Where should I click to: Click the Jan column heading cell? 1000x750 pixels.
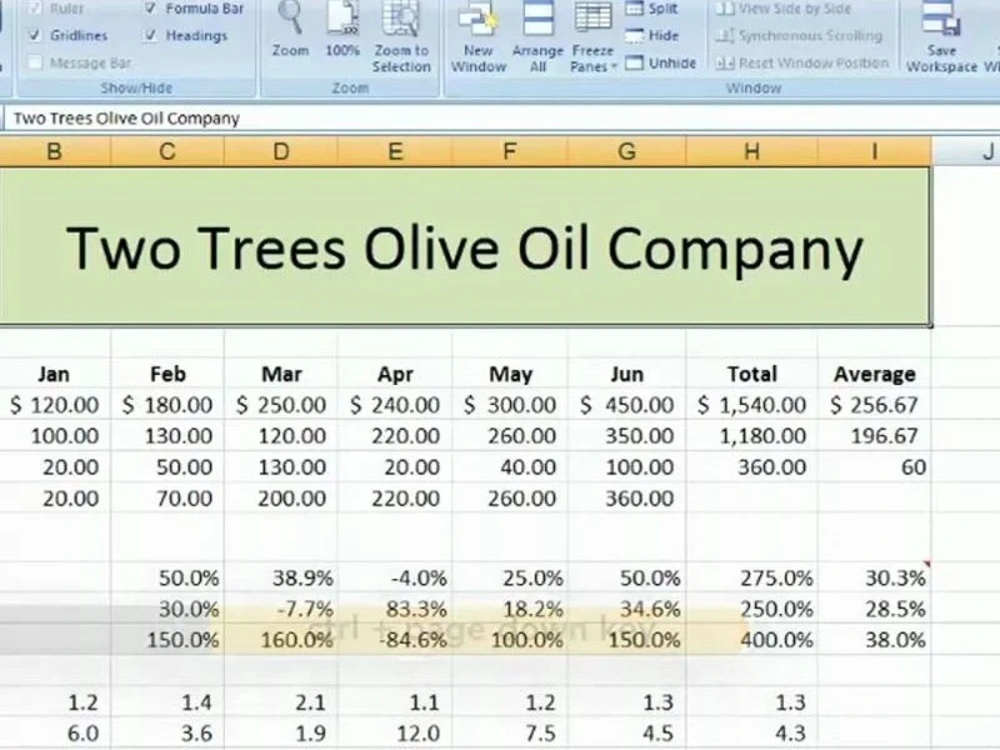pyautogui.click(x=55, y=374)
